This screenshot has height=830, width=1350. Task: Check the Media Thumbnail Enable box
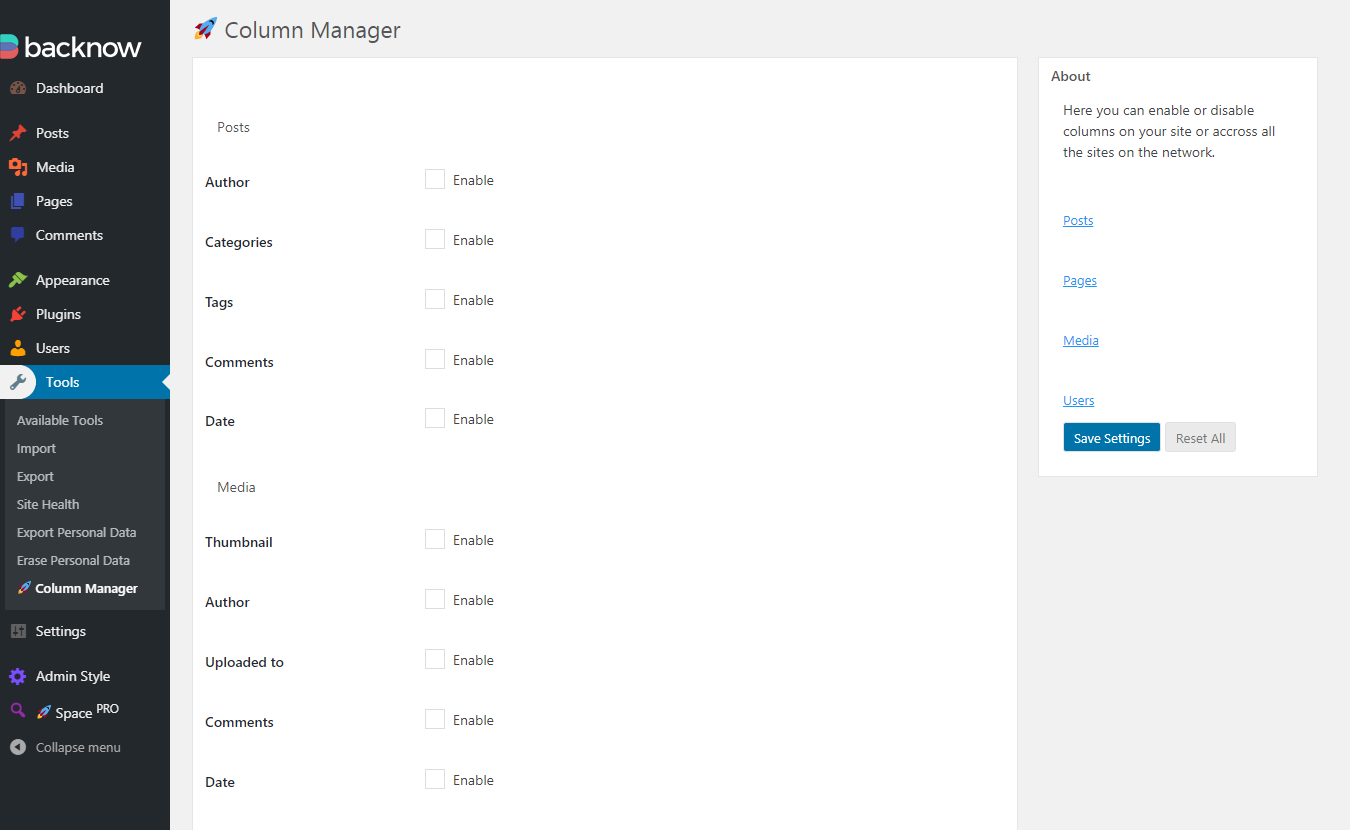pos(435,539)
